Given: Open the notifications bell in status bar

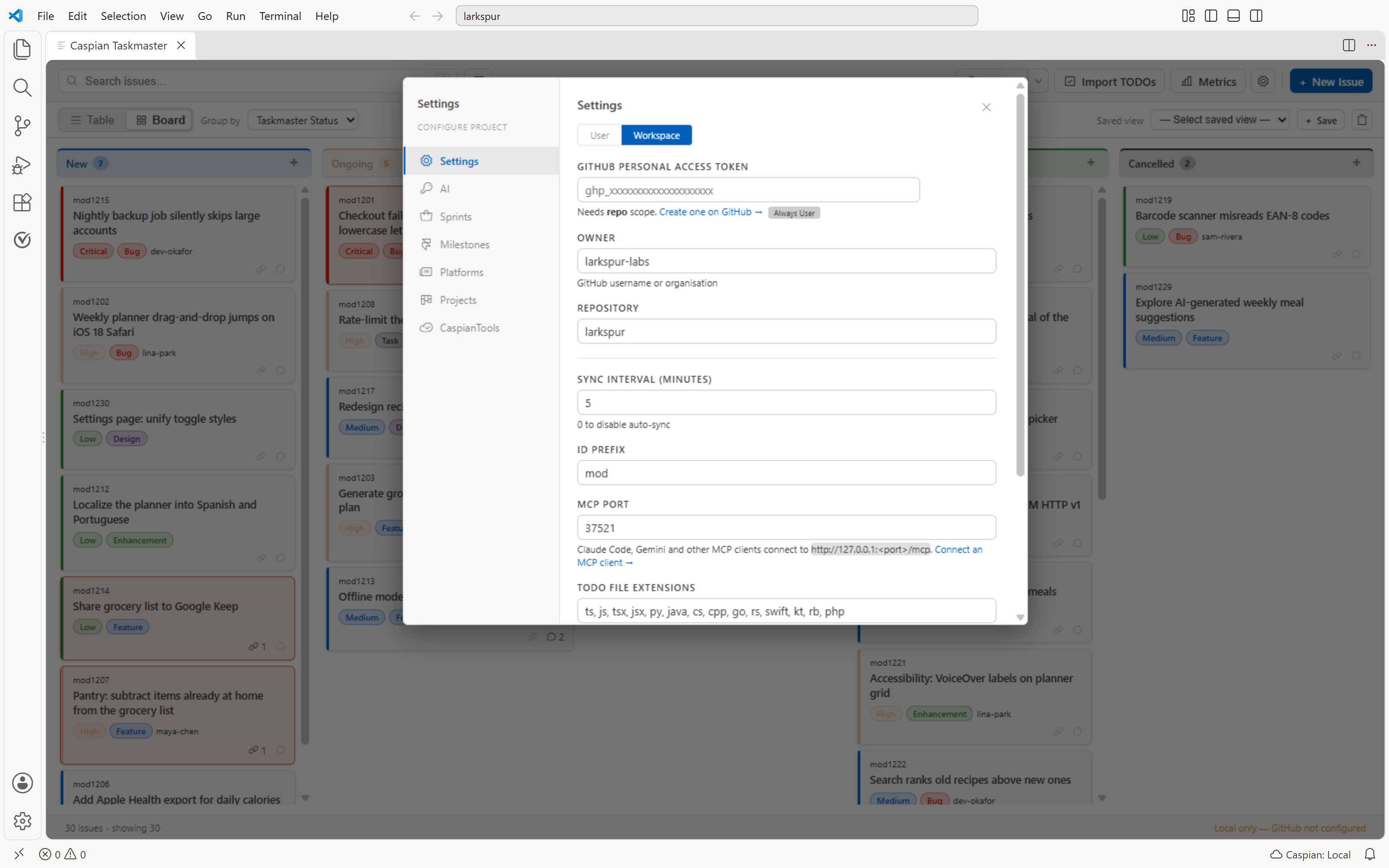Looking at the screenshot, I should 1369,854.
